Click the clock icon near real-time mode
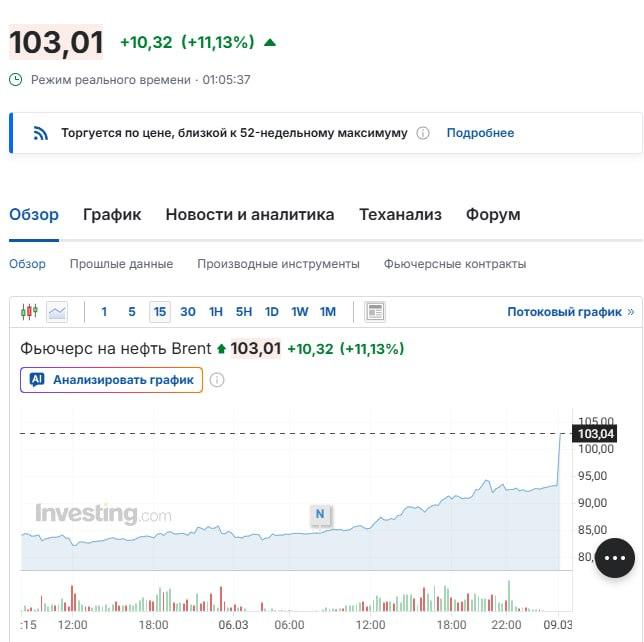644x642 pixels. 15,79
